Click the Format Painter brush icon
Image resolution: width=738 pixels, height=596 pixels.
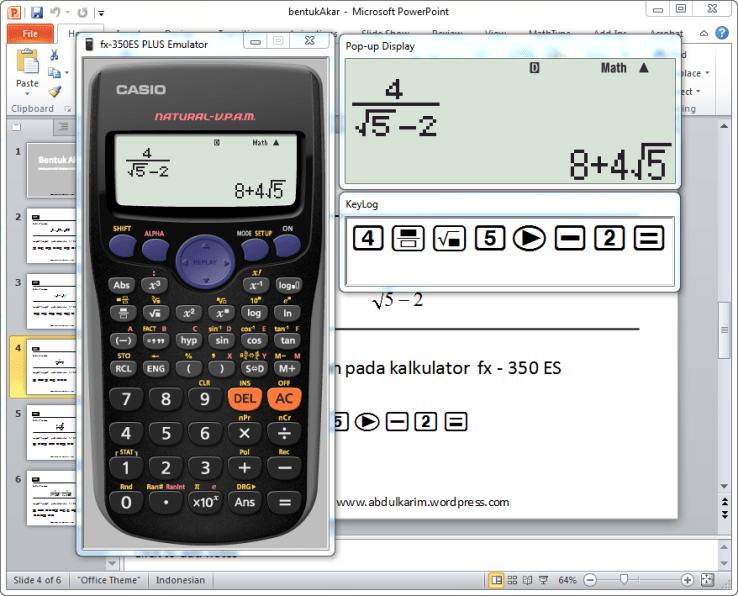(55, 91)
